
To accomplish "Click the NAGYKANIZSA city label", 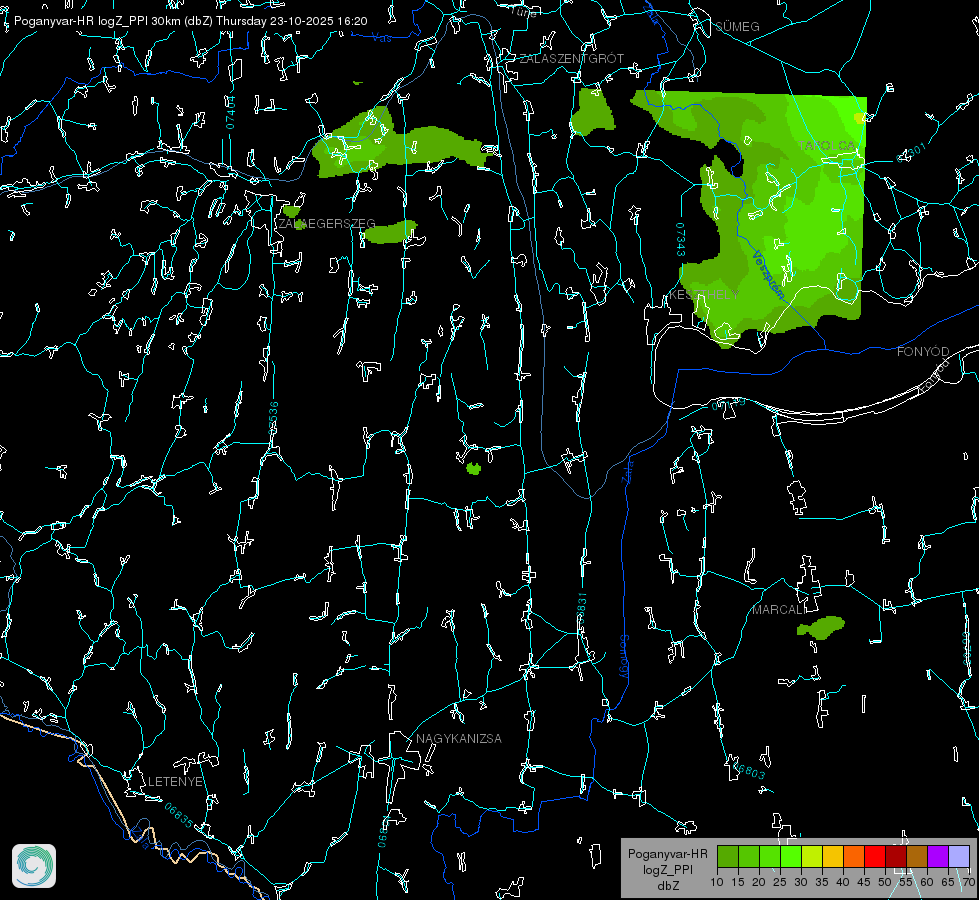I will [458, 738].
